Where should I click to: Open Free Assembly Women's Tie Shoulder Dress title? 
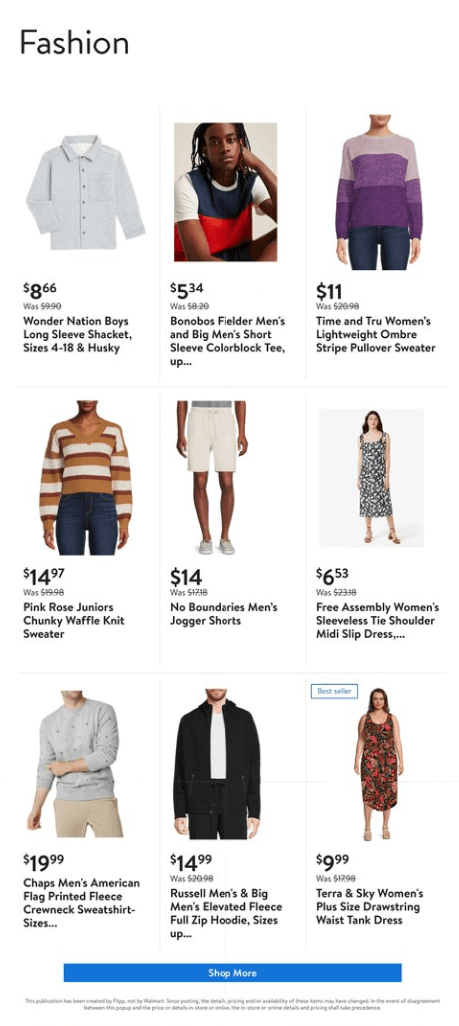tap(377, 620)
